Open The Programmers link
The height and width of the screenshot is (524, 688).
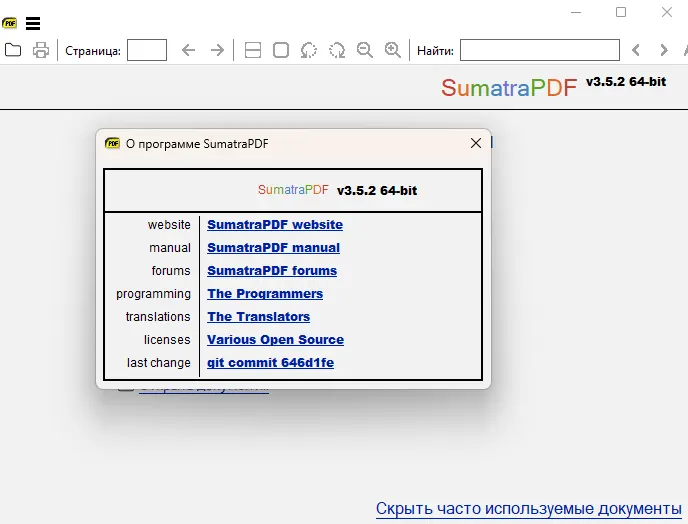[x=265, y=294]
